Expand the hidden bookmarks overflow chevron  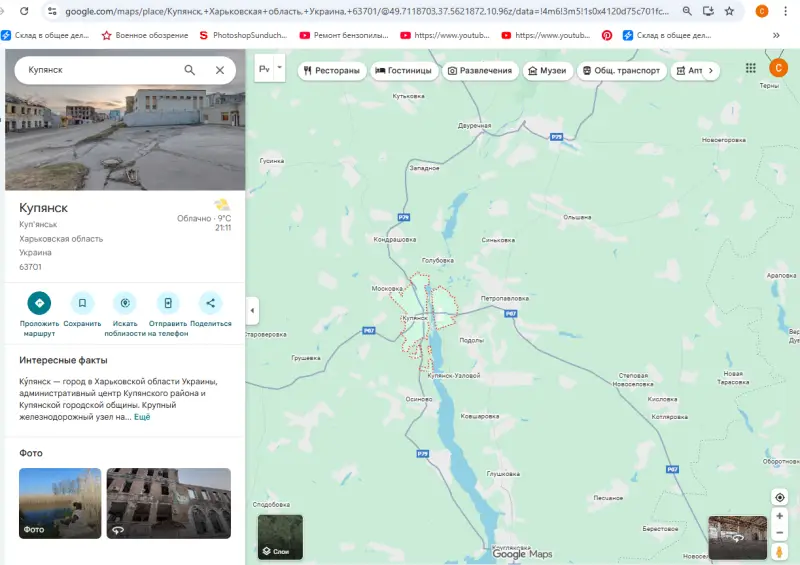click(777, 35)
